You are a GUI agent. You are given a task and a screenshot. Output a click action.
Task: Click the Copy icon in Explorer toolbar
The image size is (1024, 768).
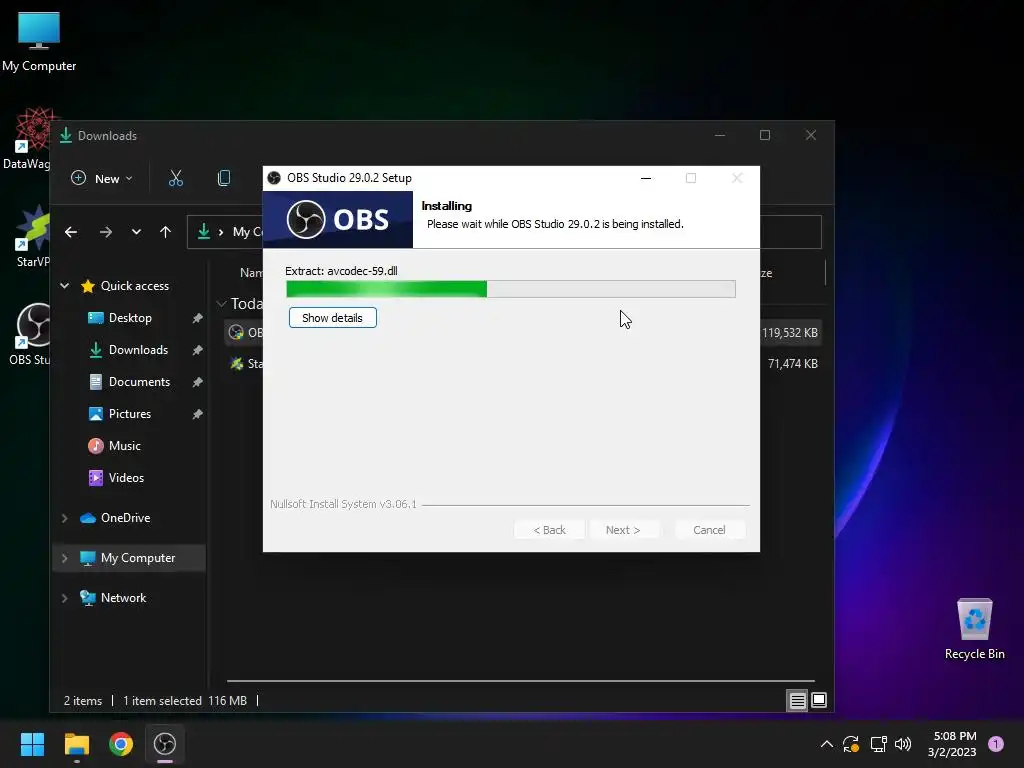224,178
